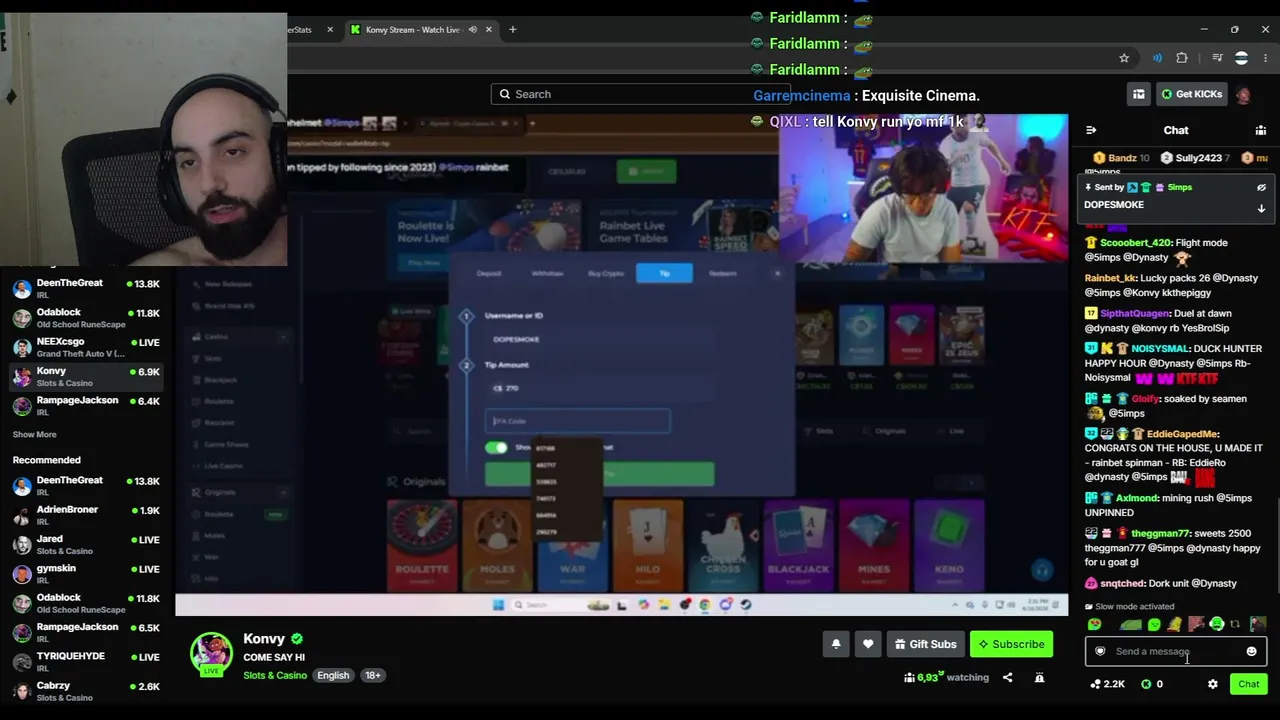Open the Chrome profile icon

[x=1241, y=58]
